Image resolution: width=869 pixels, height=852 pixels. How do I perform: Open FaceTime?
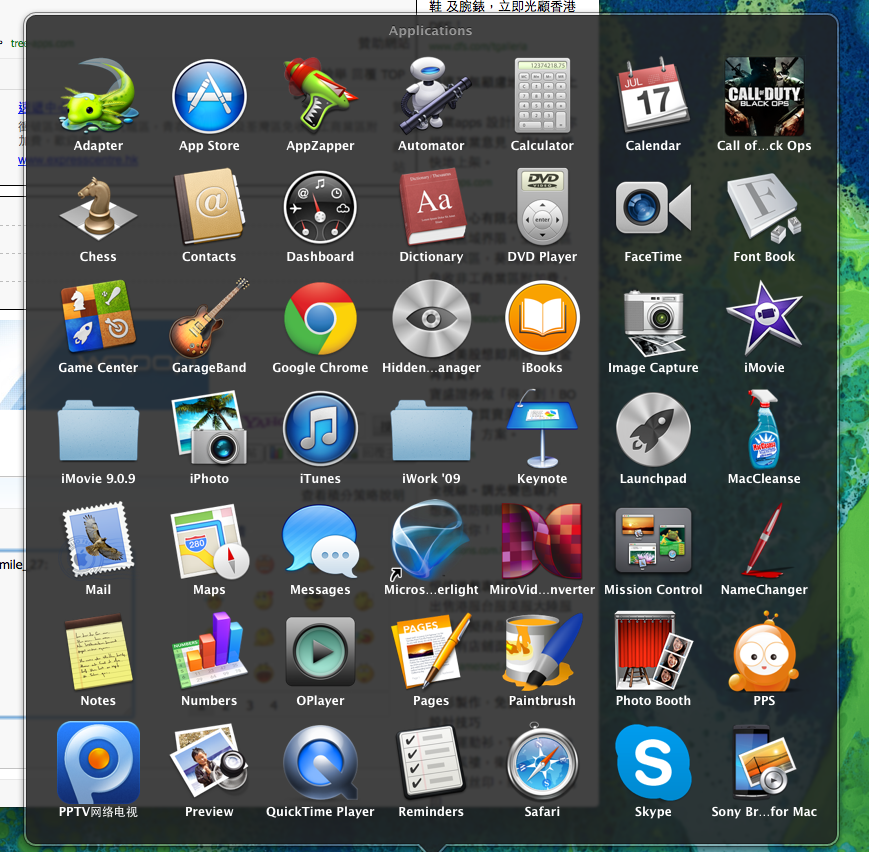coord(653,207)
